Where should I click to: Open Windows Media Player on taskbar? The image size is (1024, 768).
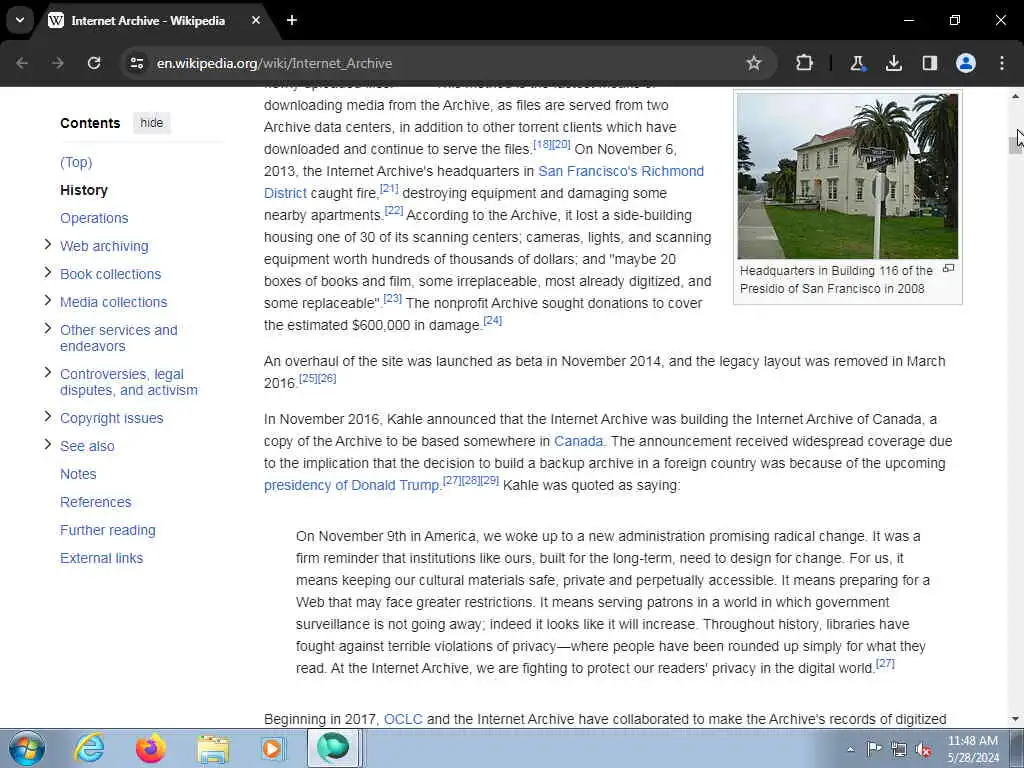tap(272, 748)
